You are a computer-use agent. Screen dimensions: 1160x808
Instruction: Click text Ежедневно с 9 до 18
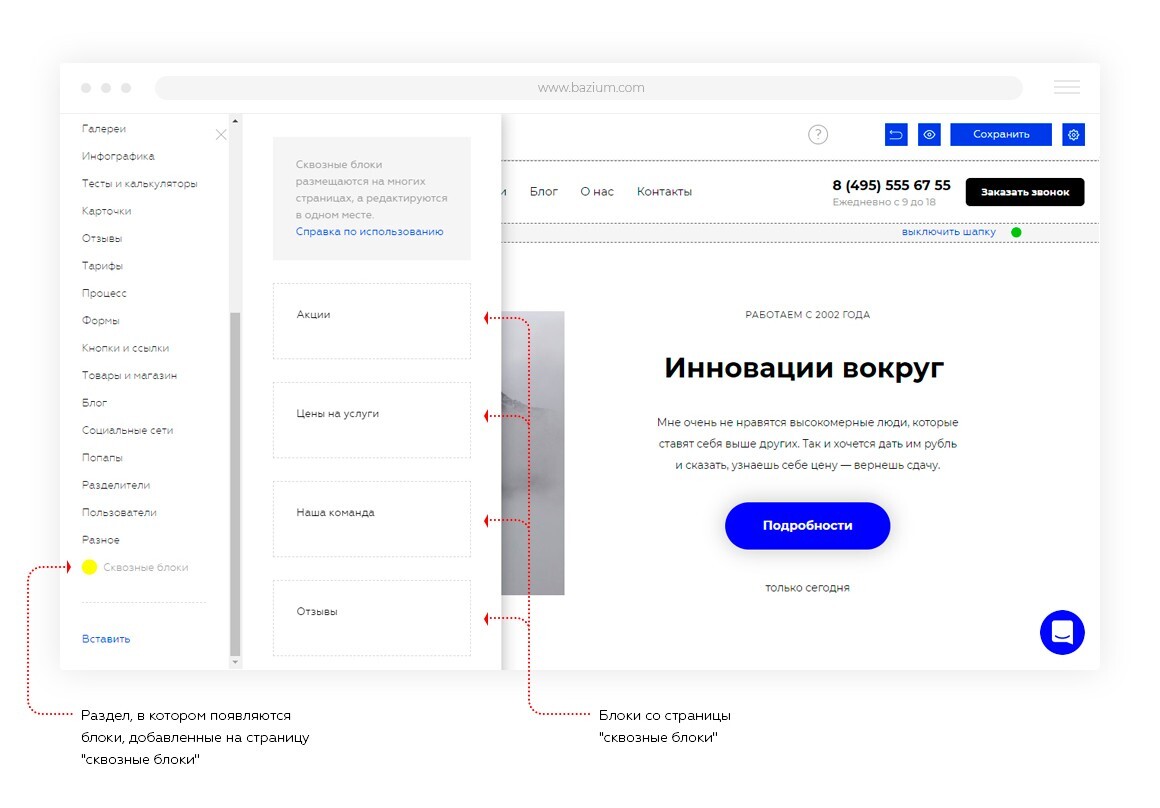click(883, 202)
